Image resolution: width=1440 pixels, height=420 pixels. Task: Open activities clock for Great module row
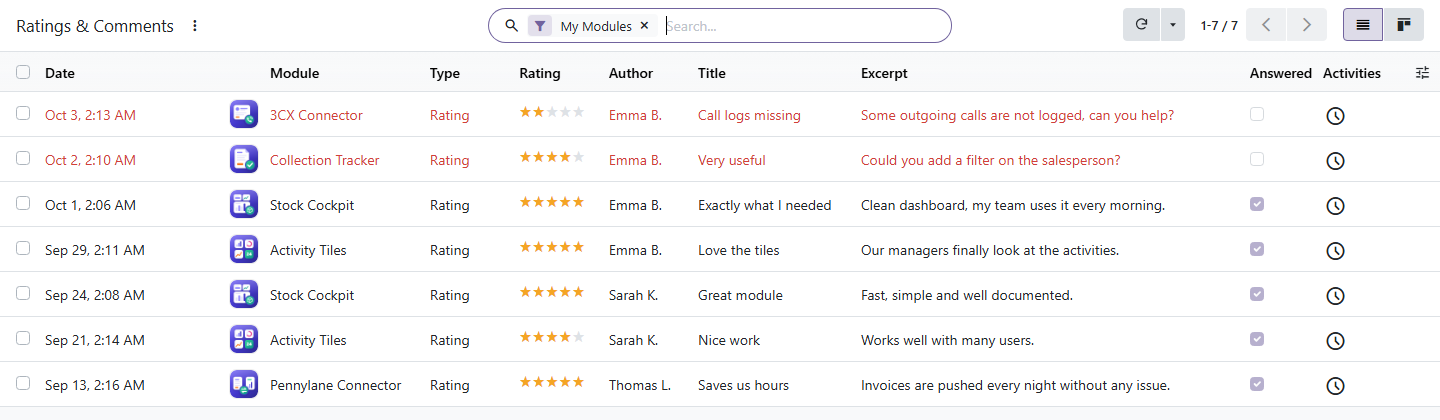click(1334, 296)
